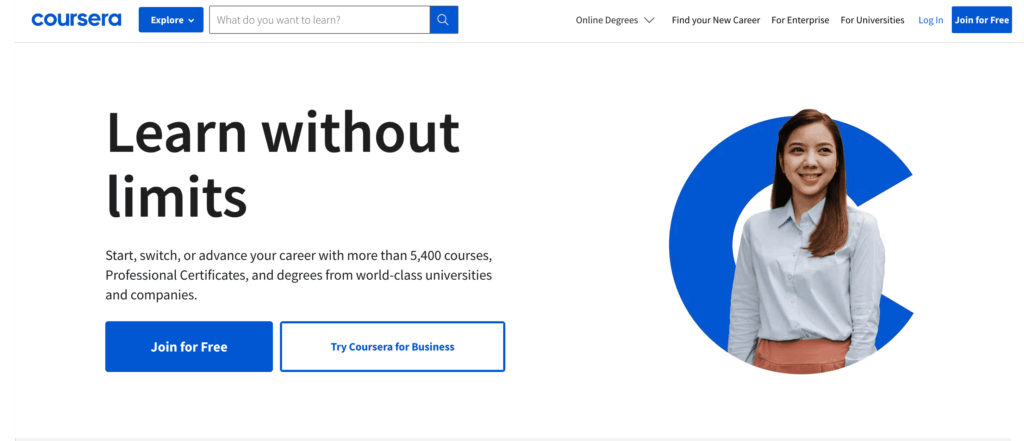Click the Coursera logo
This screenshot has width=1024, height=441.
[76, 20]
